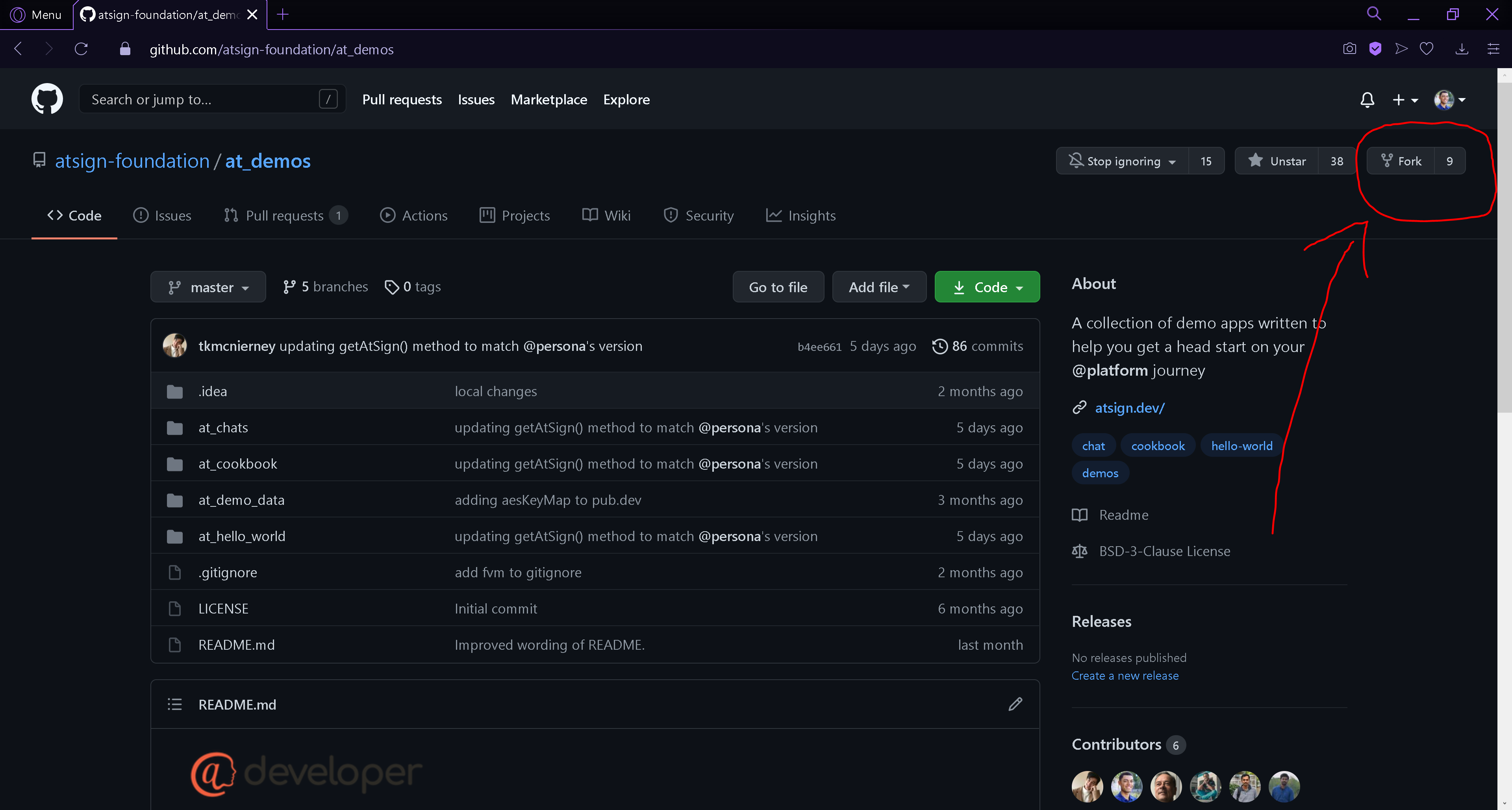Click the Opera ad blocker shield icon

pos(1375,49)
